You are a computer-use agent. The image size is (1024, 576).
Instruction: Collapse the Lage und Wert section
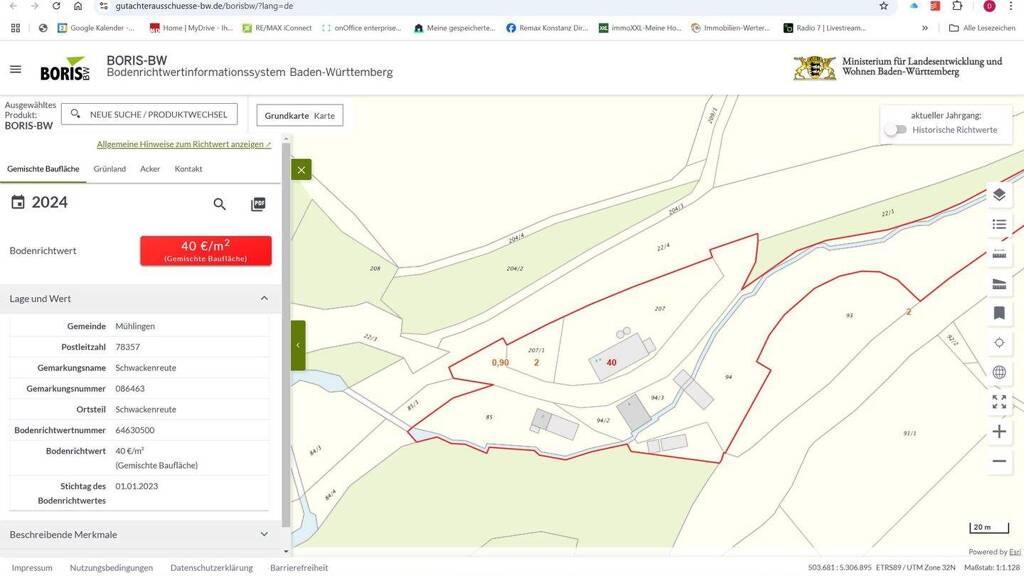264,298
